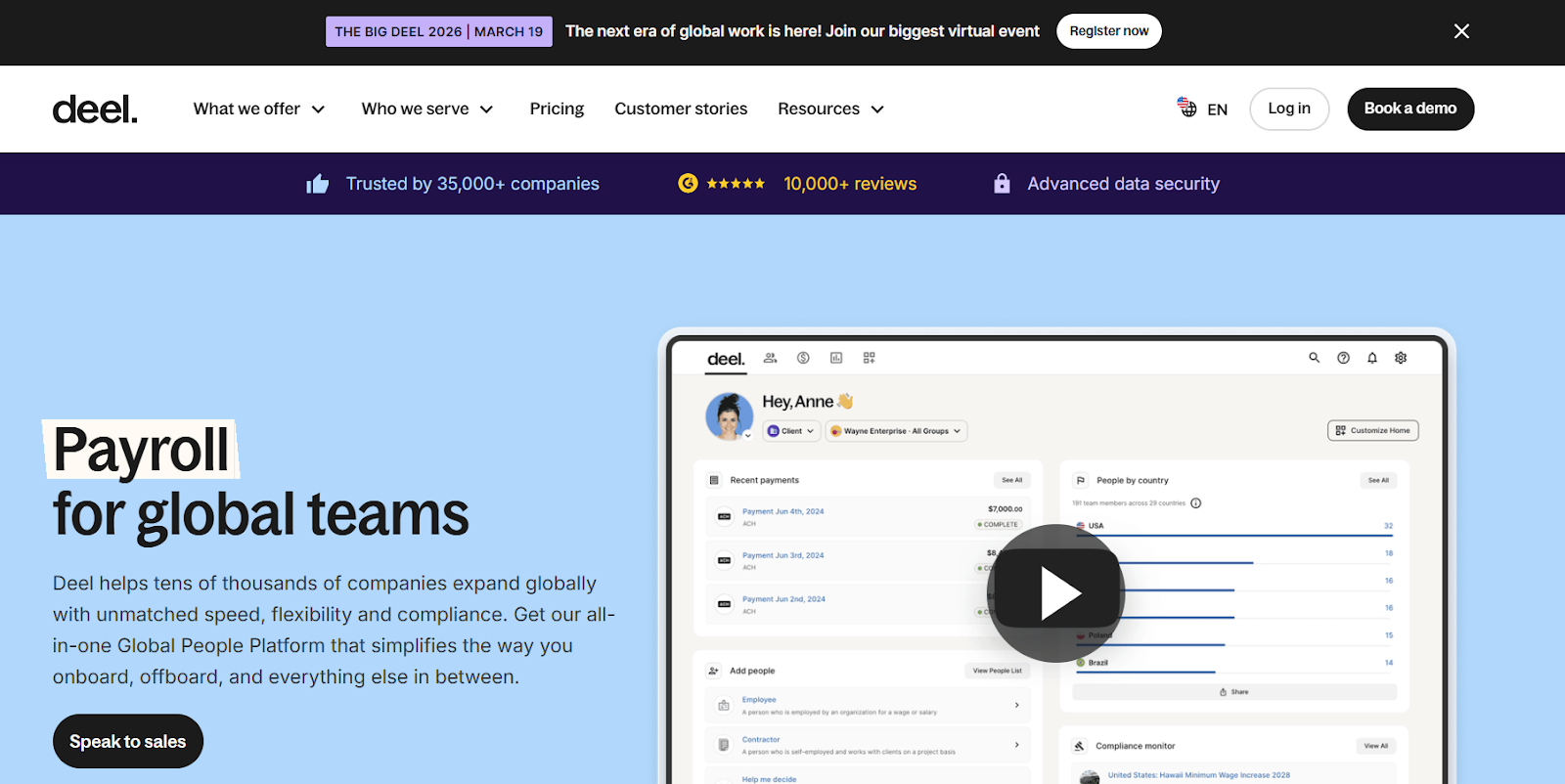Click the G2 badge icon before the stars

pos(688,183)
